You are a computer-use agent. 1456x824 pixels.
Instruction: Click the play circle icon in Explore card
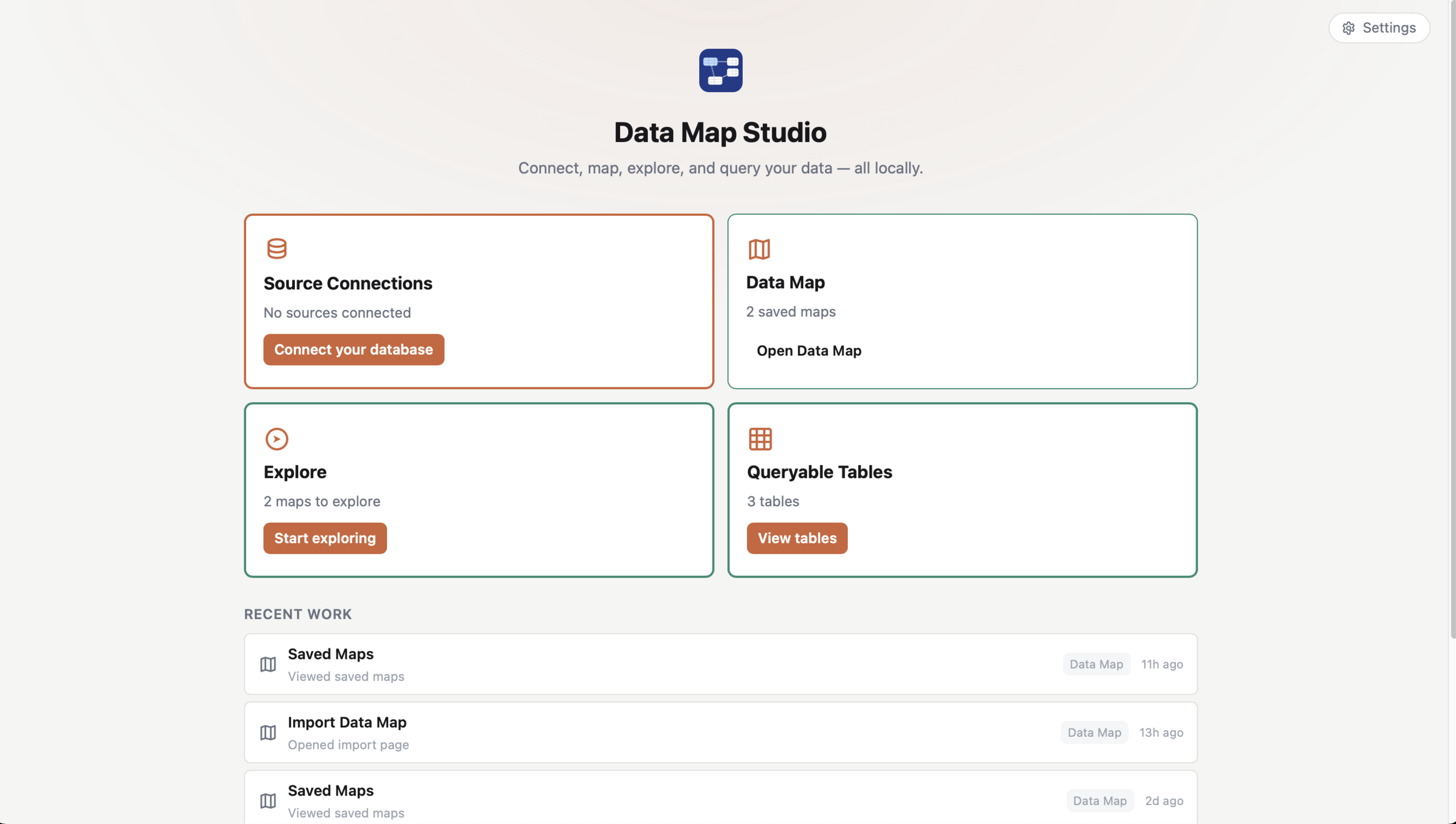(x=277, y=439)
